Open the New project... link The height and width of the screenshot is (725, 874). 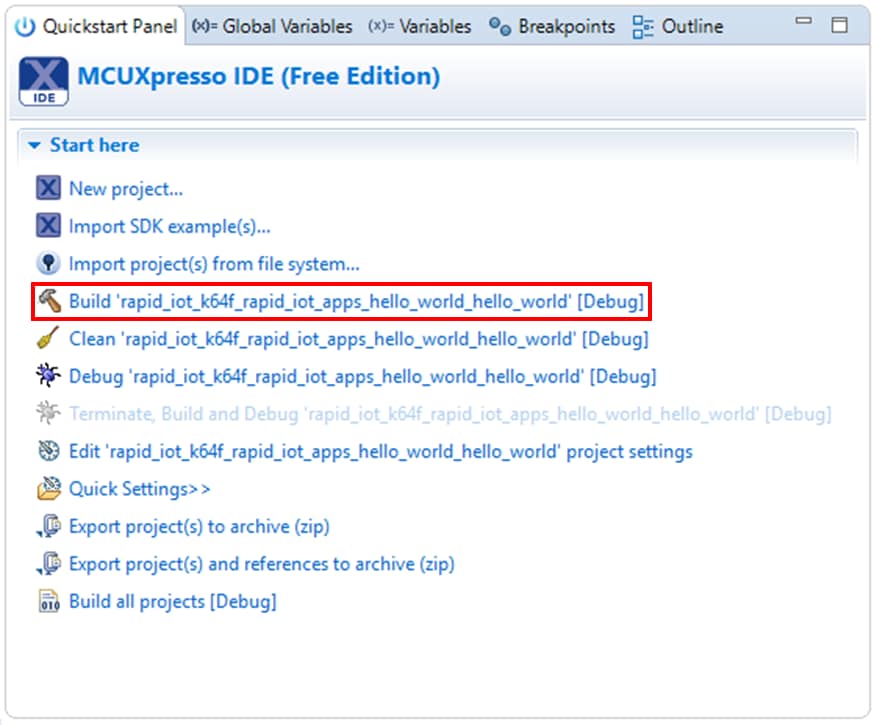coord(126,189)
